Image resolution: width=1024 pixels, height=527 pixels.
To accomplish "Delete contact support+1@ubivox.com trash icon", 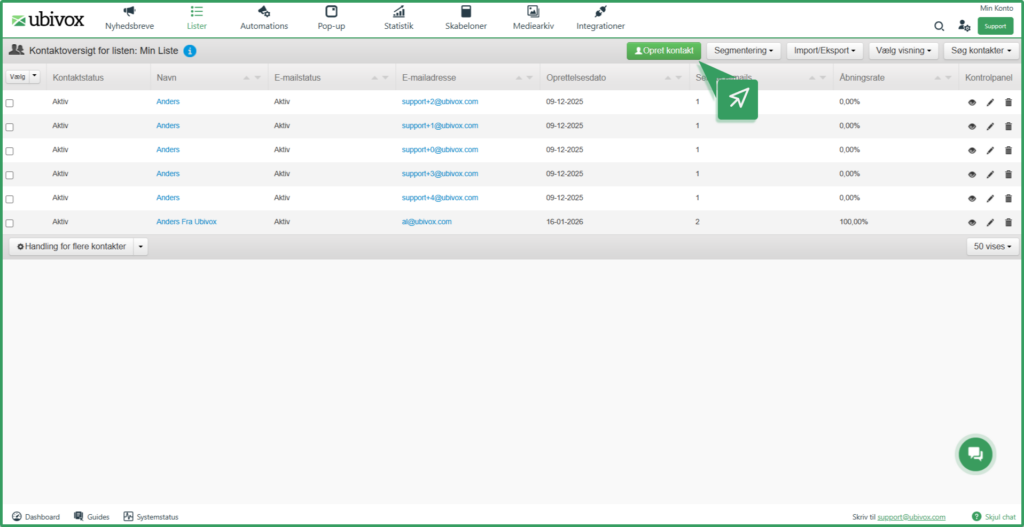I will (1008, 127).
